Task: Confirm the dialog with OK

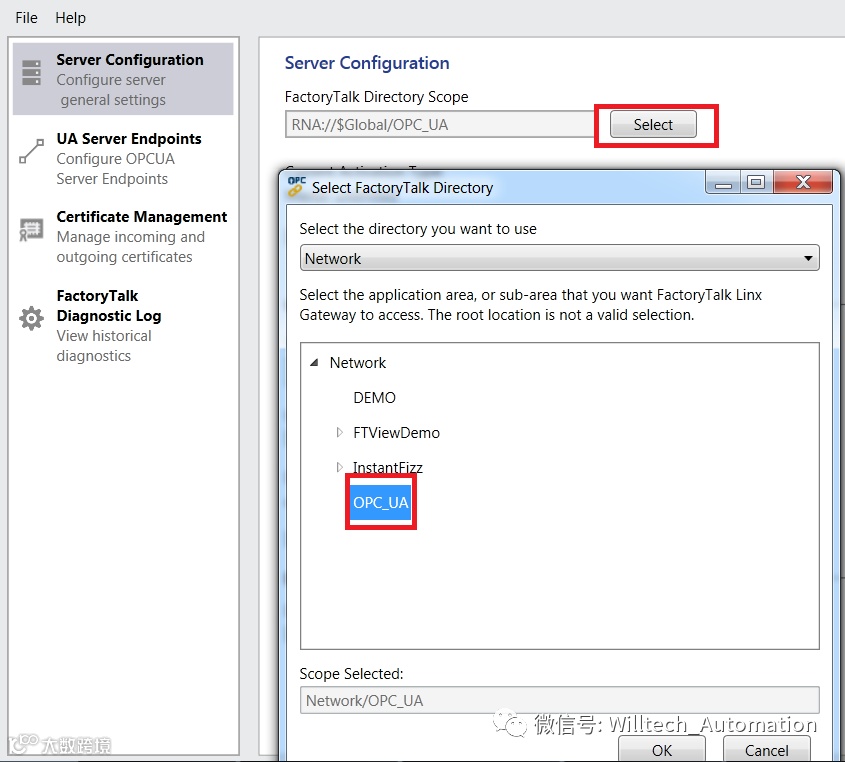Action: point(662,750)
